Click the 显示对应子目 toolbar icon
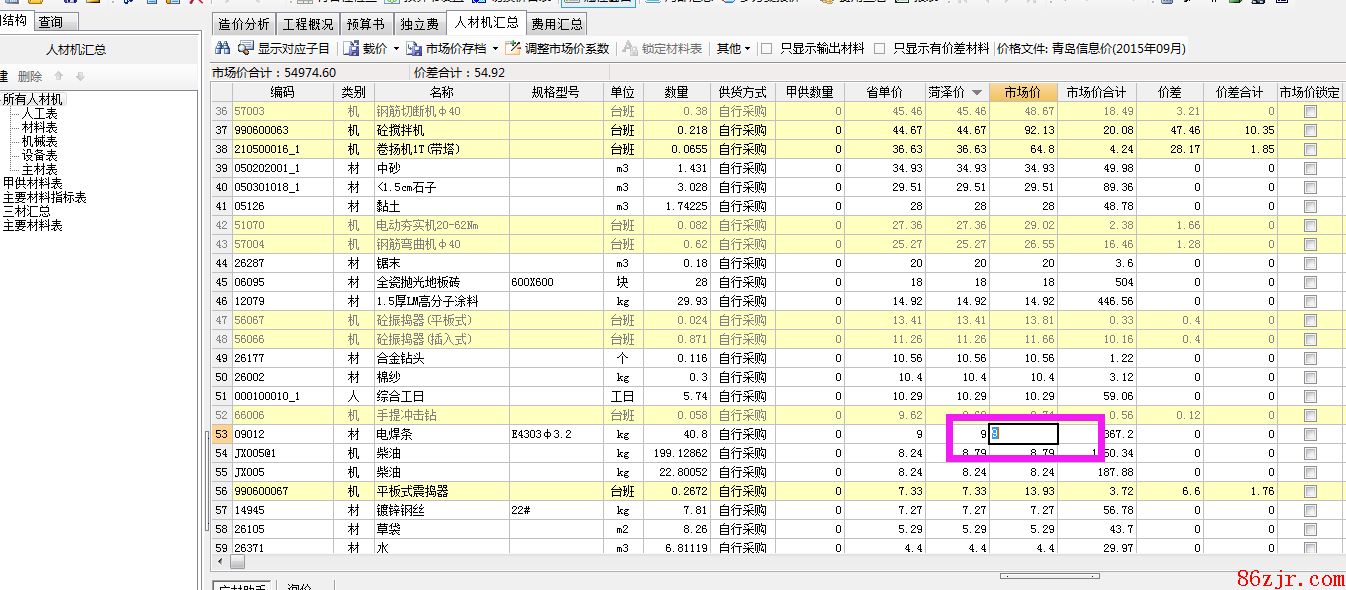The height and width of the screenshot is (590, 1346). tap(246, 48)
